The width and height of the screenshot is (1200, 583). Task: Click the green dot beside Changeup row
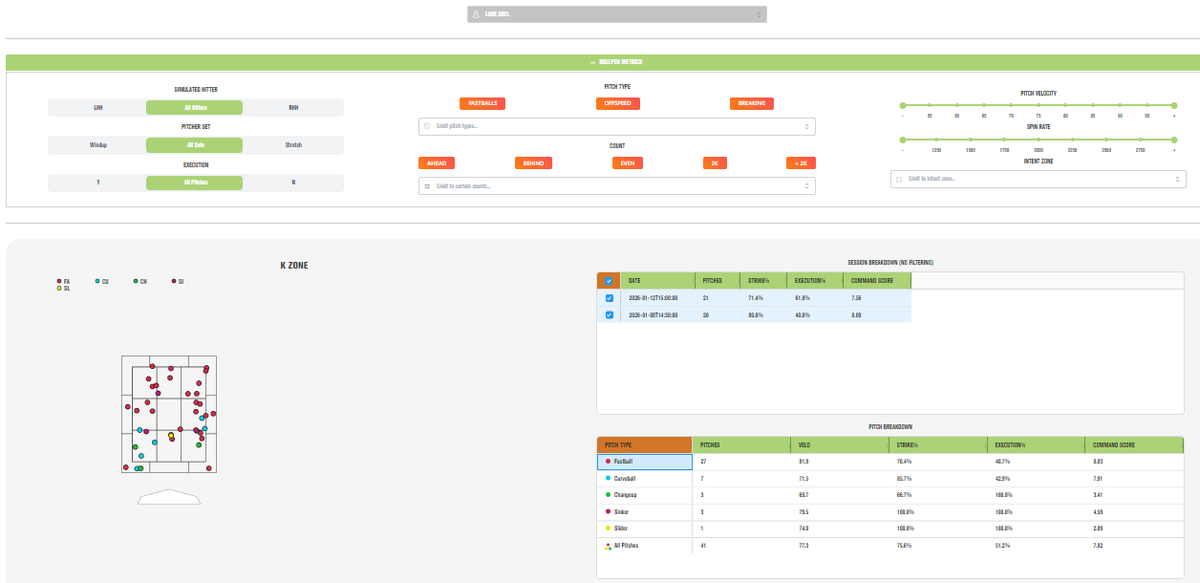(608, 495)
